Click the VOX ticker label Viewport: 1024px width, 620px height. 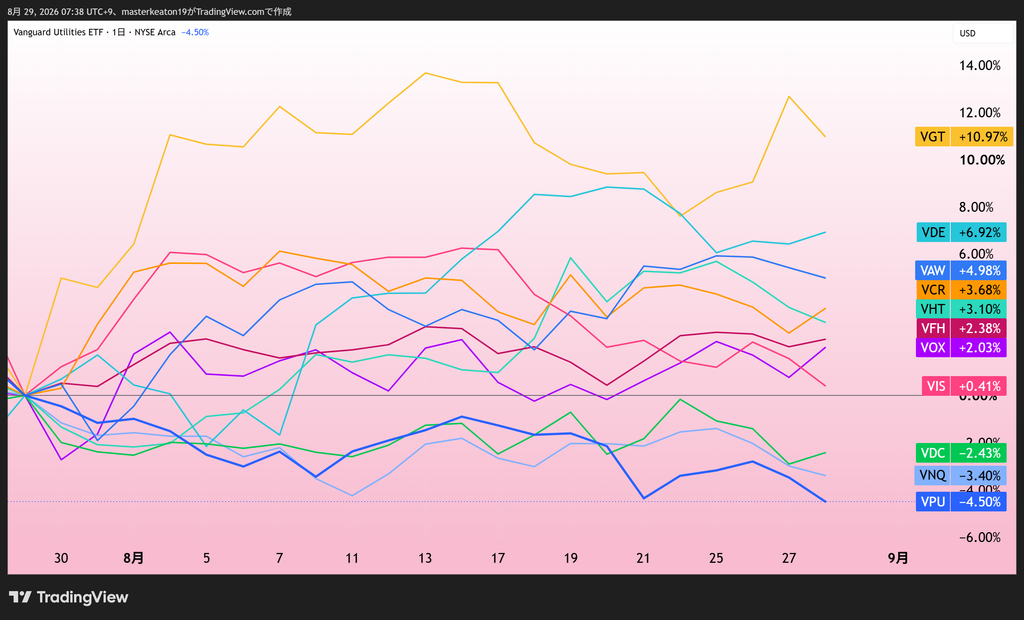tap(933, 348)
